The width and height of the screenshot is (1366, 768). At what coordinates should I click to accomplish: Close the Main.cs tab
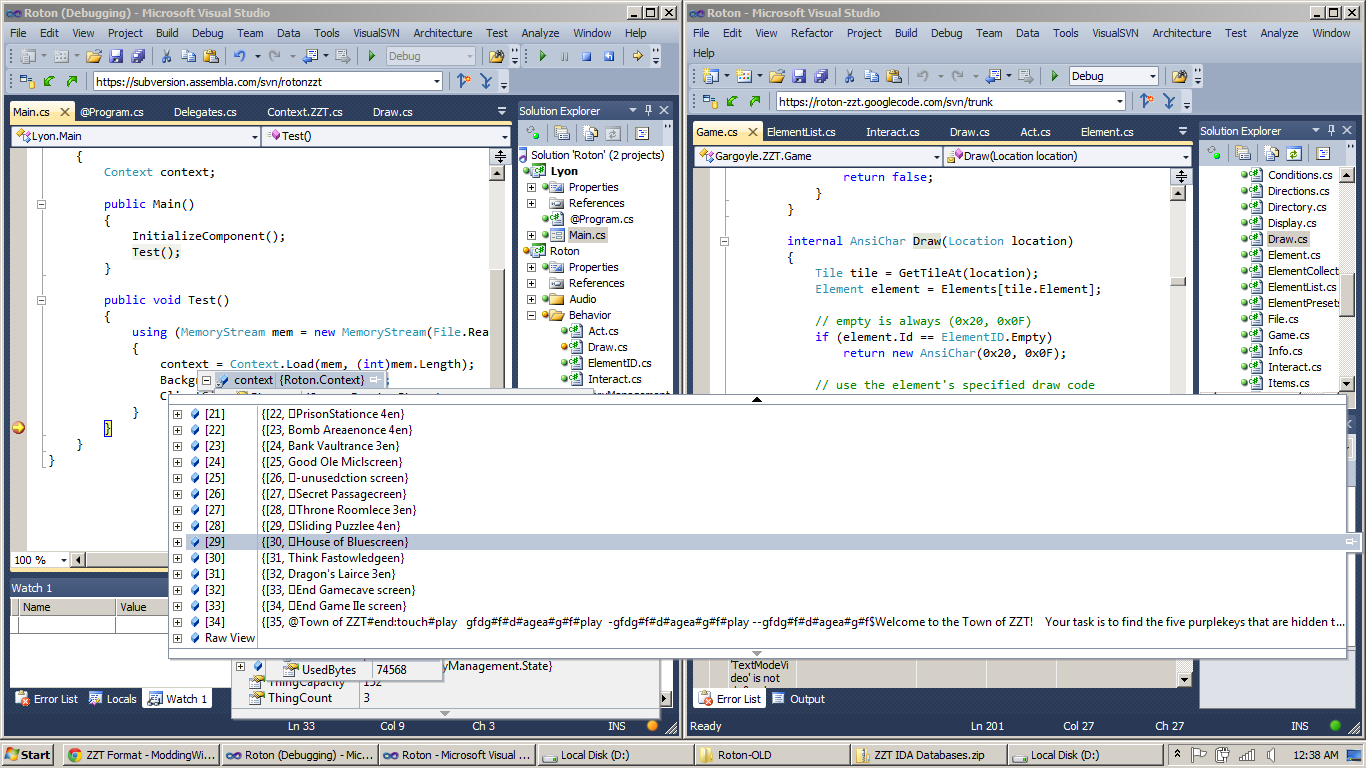tap(65, 112)
